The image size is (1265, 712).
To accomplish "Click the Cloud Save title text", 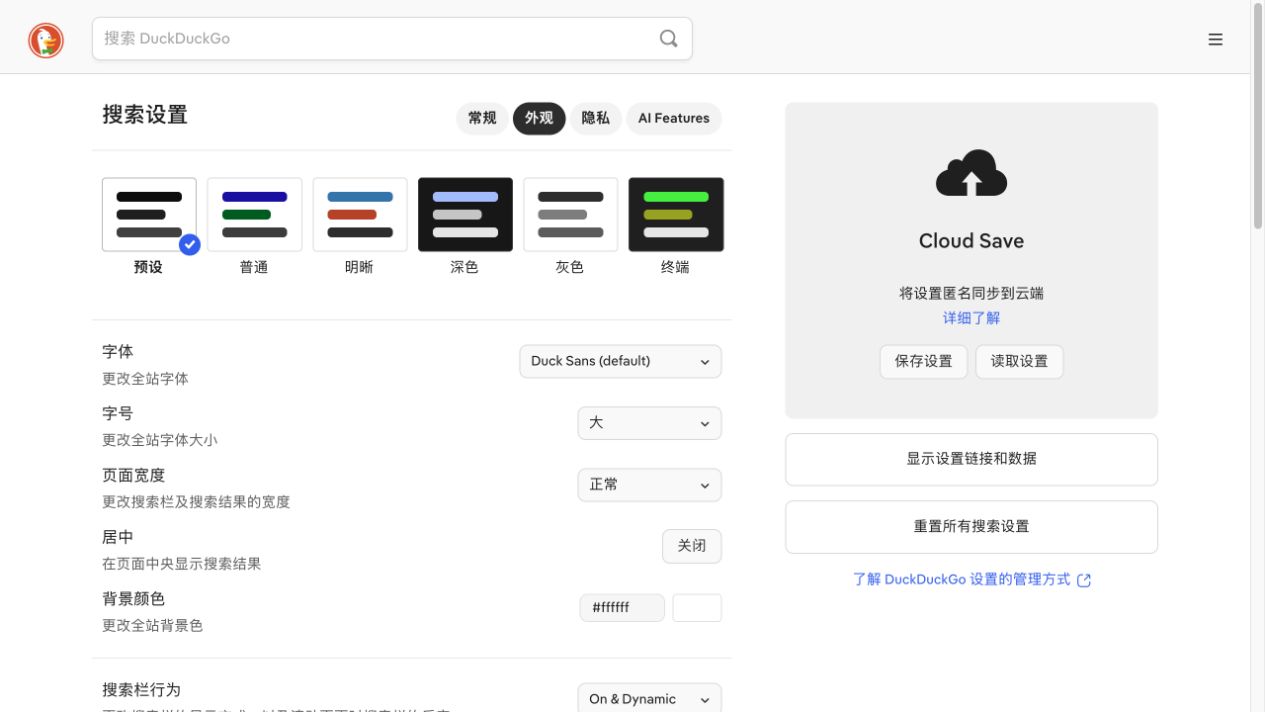I will (x=971, y=241).
